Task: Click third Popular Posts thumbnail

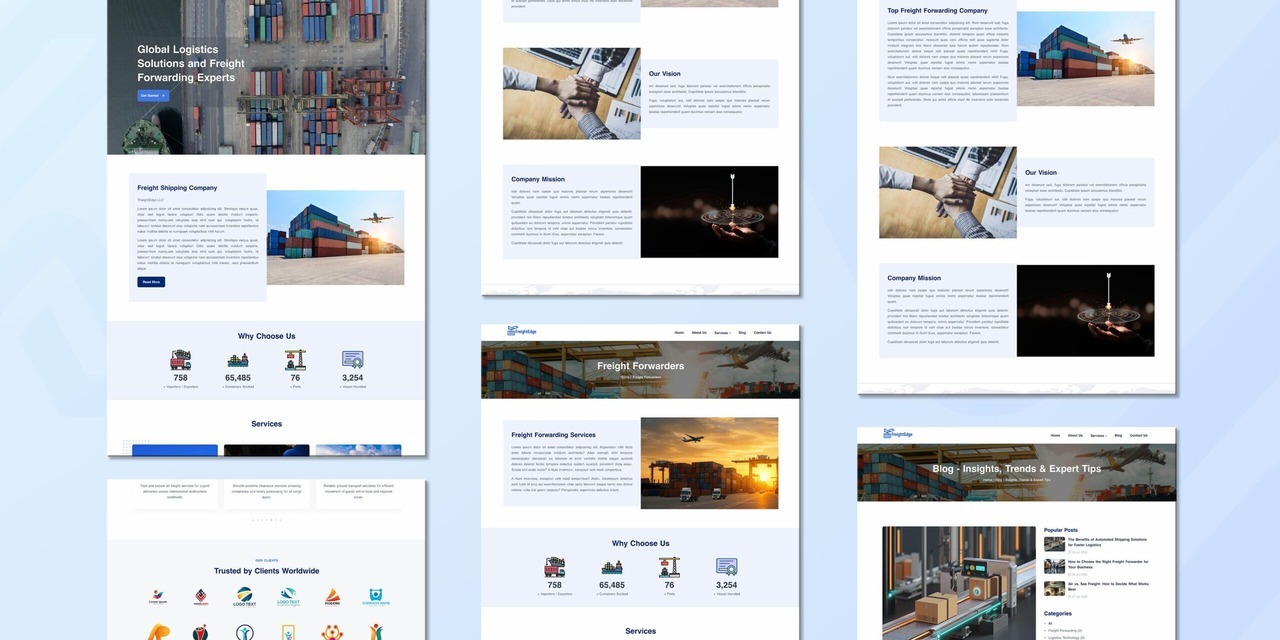Action: [x=1054, y=588]
